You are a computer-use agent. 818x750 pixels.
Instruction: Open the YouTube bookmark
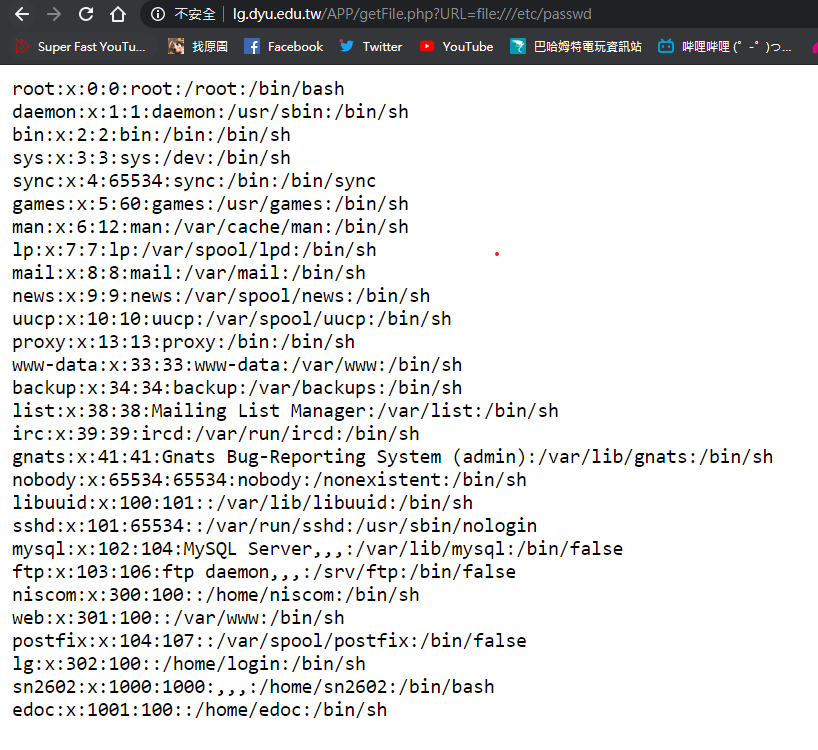(x=456, y=46)
